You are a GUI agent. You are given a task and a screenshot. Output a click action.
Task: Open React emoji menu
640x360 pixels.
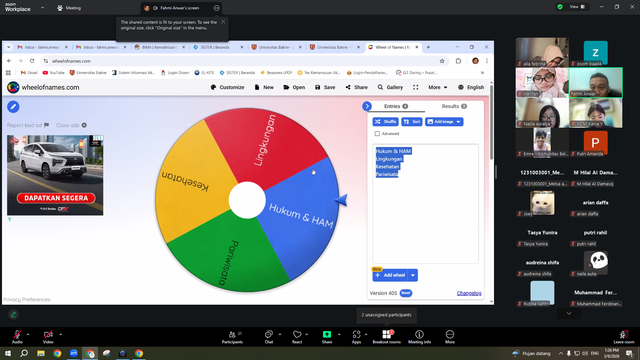[297, 337]
